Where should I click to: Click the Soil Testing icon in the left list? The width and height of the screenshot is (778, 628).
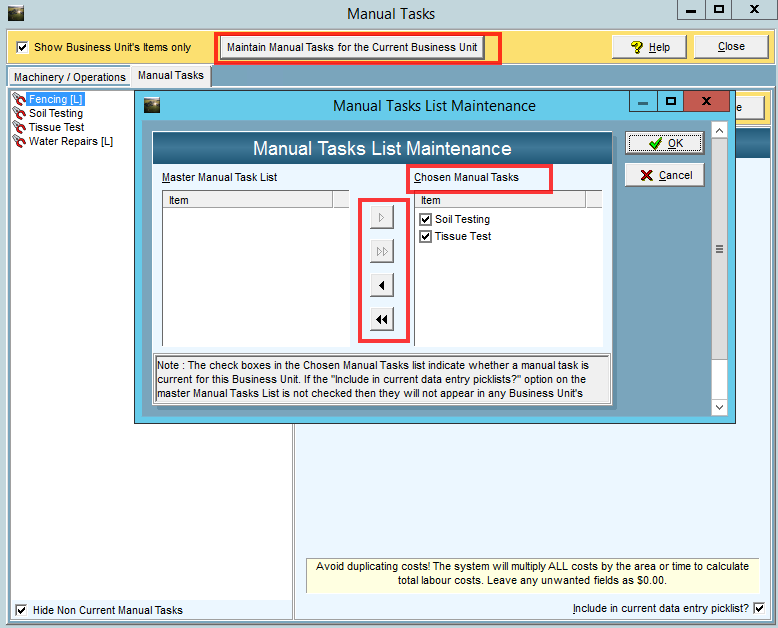tap(19, 113)
